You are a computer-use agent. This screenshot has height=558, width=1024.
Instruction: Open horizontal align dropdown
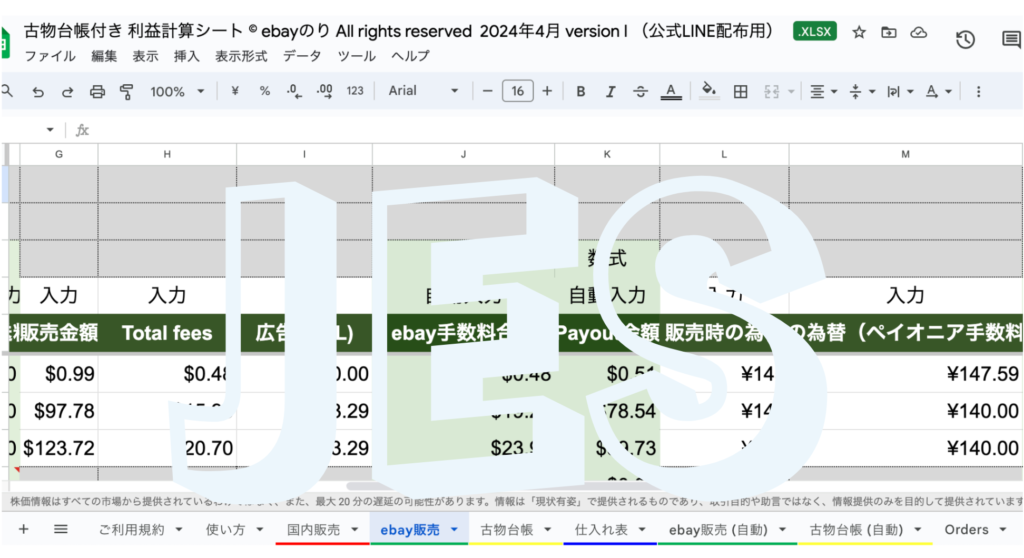point(823,91)
